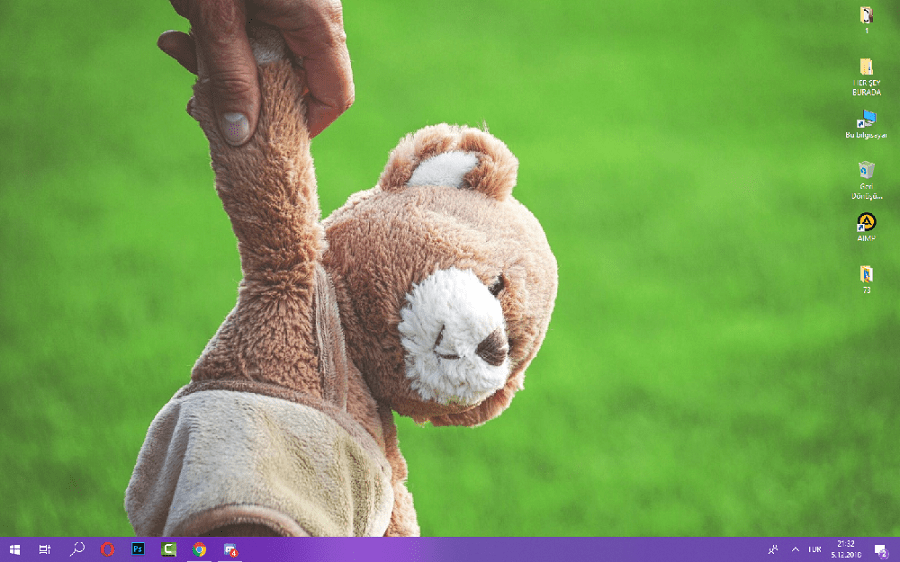The width and height of the screenshot is (900, 562).
Task: Select the Geri Dönüşüm recycle bin icon
Action: 867,180
